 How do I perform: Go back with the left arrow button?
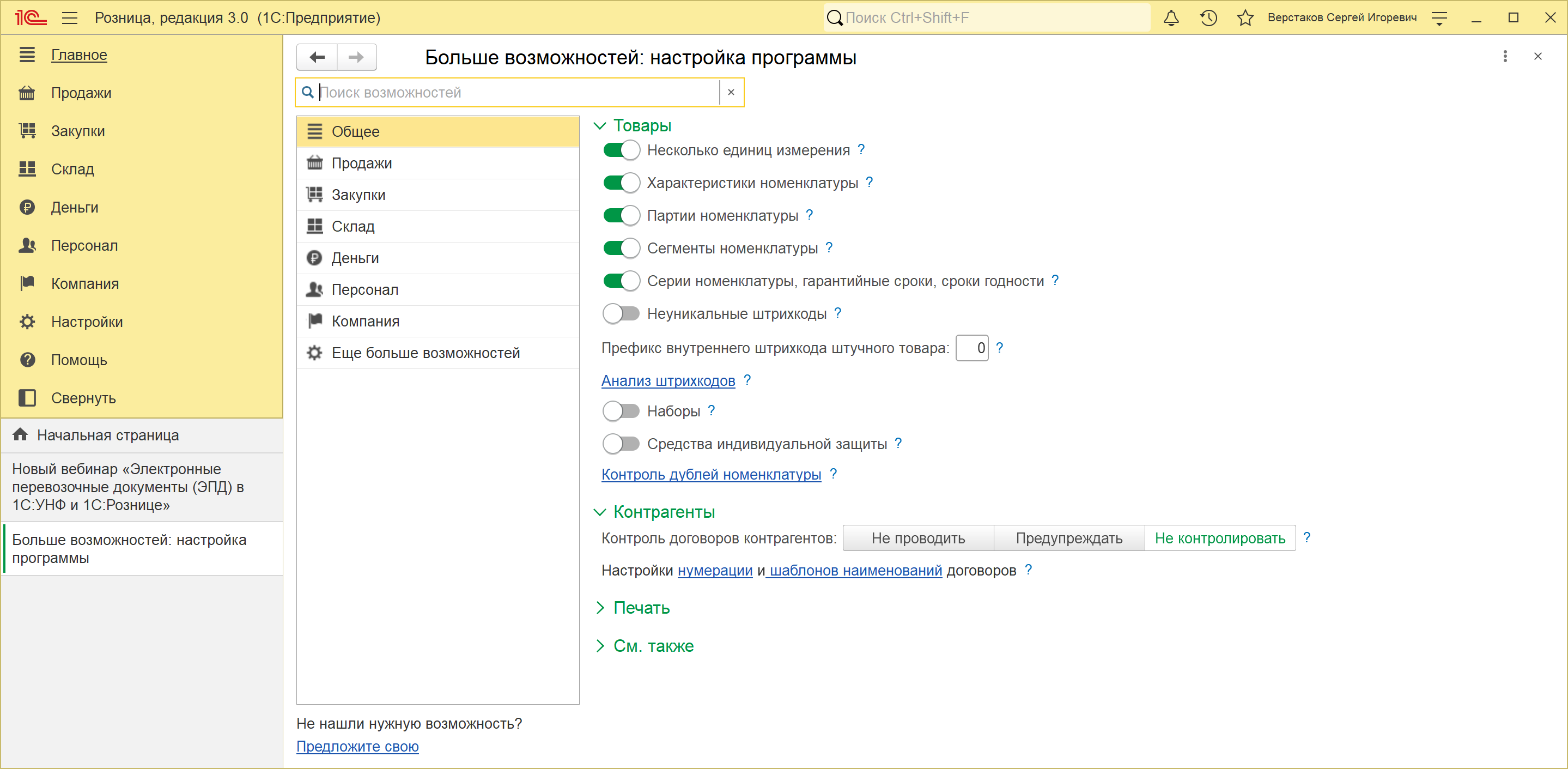pos(317,57)
